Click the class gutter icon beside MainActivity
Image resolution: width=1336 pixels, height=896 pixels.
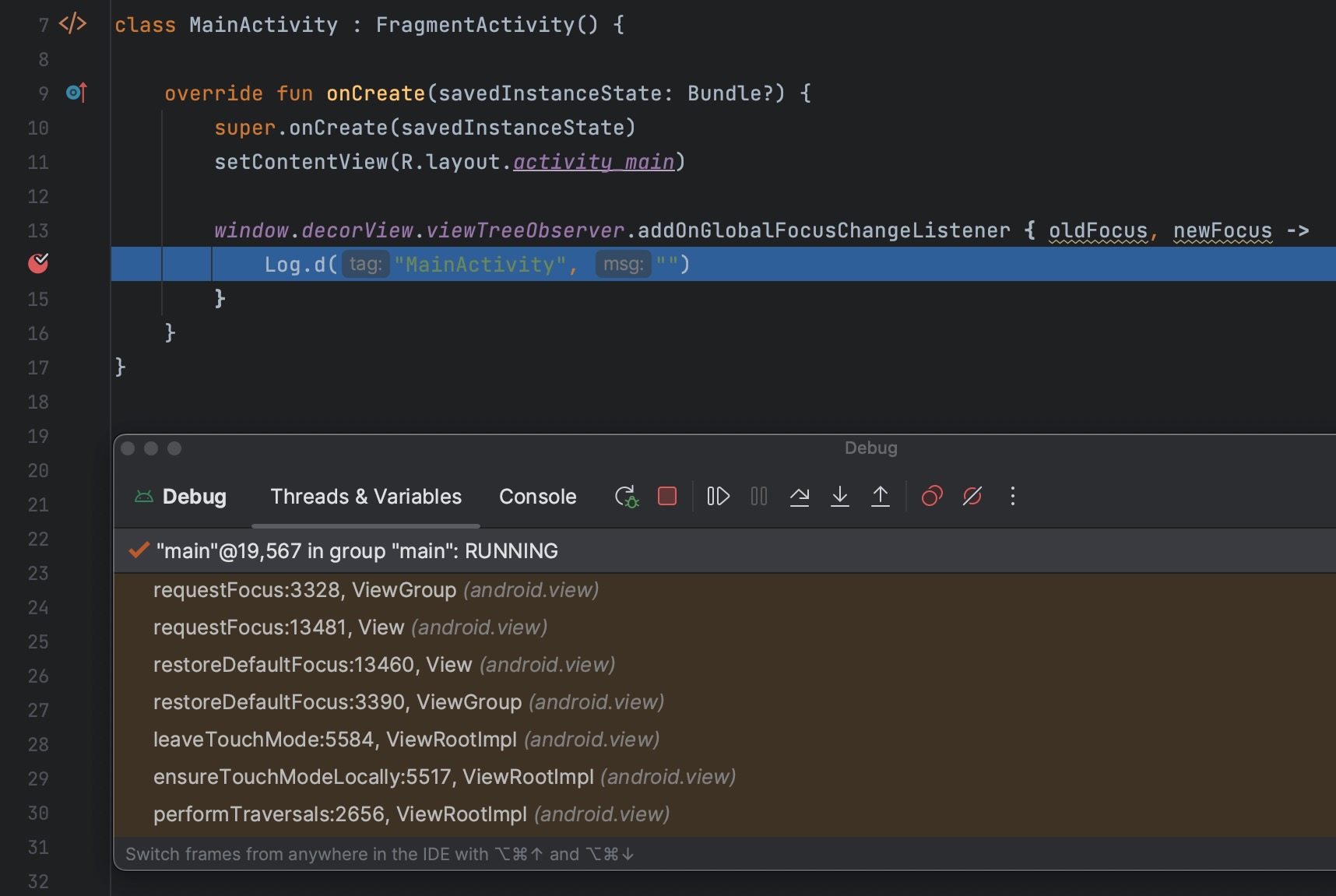[72, 24]
